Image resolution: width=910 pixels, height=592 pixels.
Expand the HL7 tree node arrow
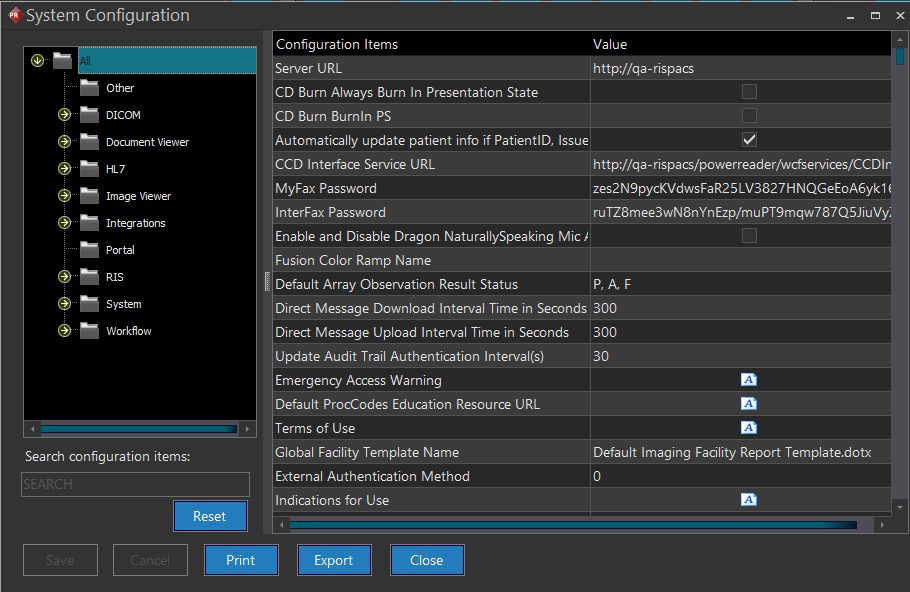(65, 169)
